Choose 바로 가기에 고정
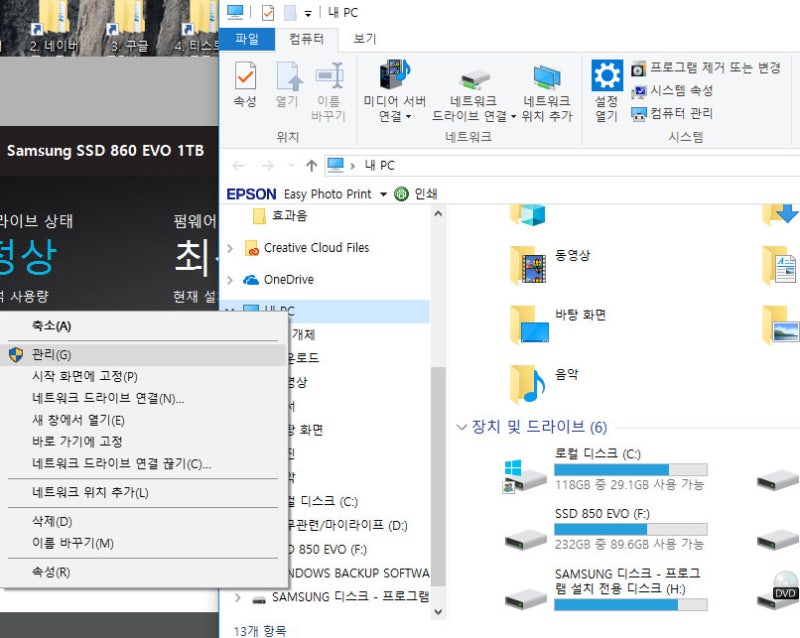 (x=143, y=441)
